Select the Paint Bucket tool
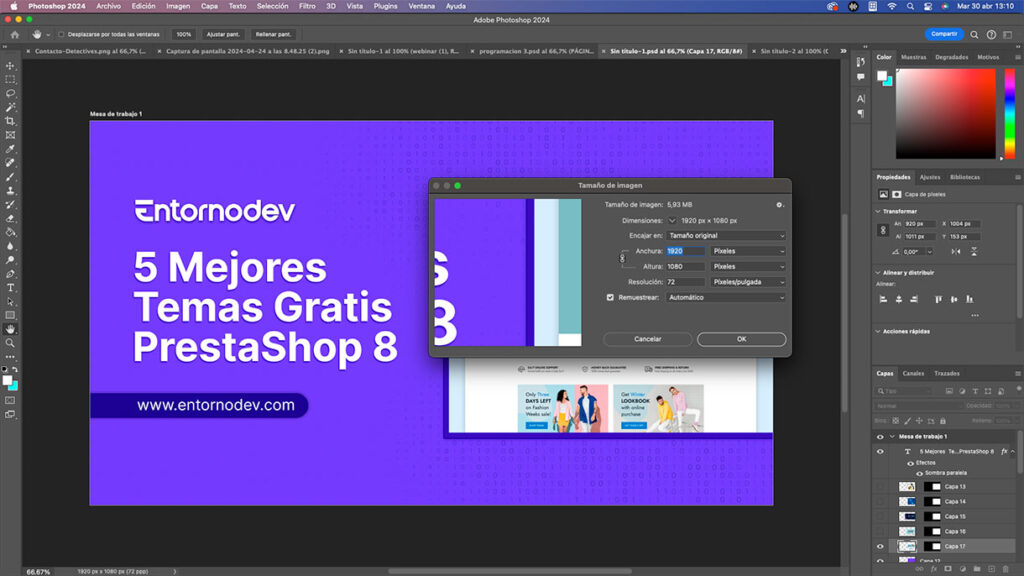Image resolution: width=1024 pixels, height=576 pixels. pyautogui.click(x=10, y=232)
